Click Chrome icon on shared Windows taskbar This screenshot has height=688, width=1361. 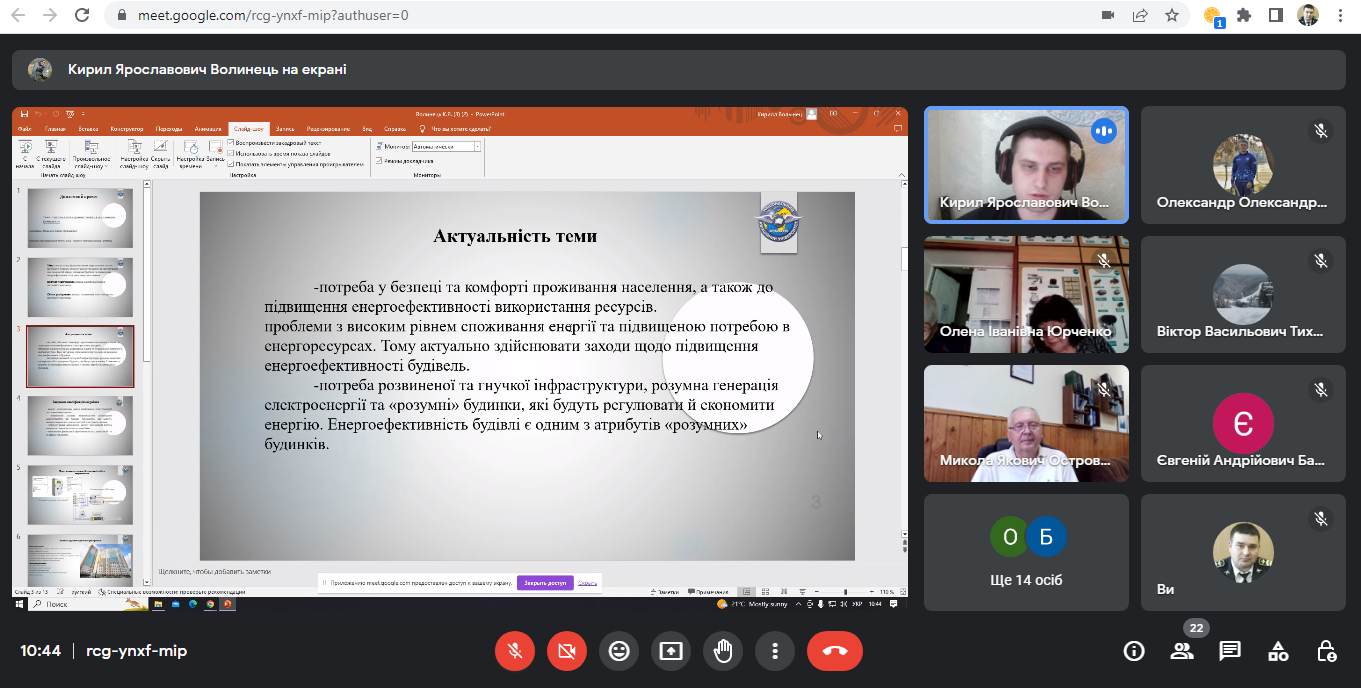[x=210, y=604]
